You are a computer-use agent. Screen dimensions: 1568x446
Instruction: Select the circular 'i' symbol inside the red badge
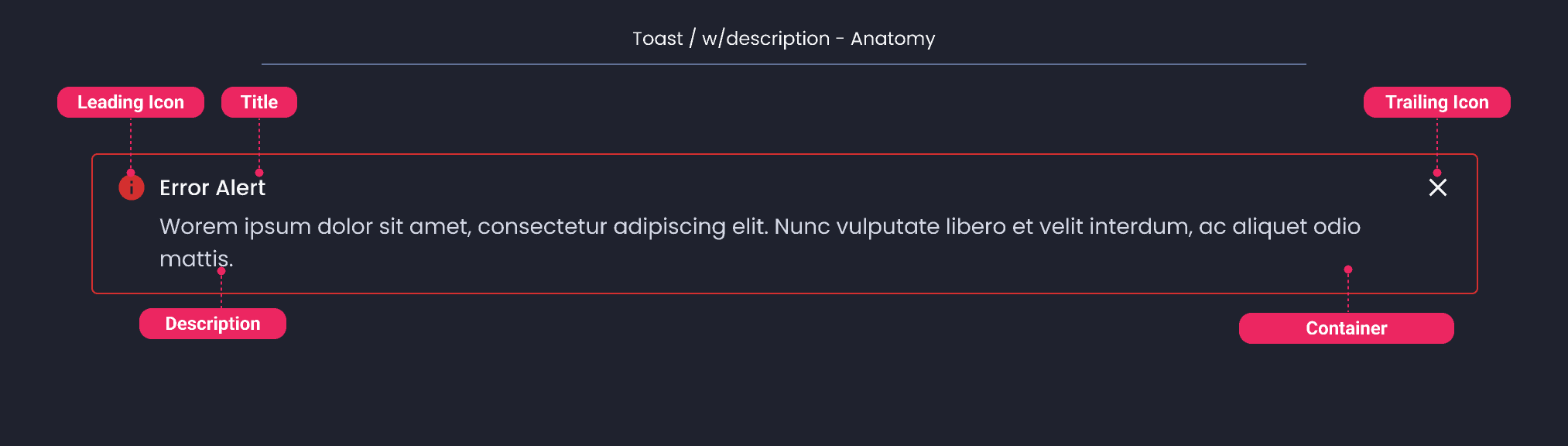click(131, 187)
